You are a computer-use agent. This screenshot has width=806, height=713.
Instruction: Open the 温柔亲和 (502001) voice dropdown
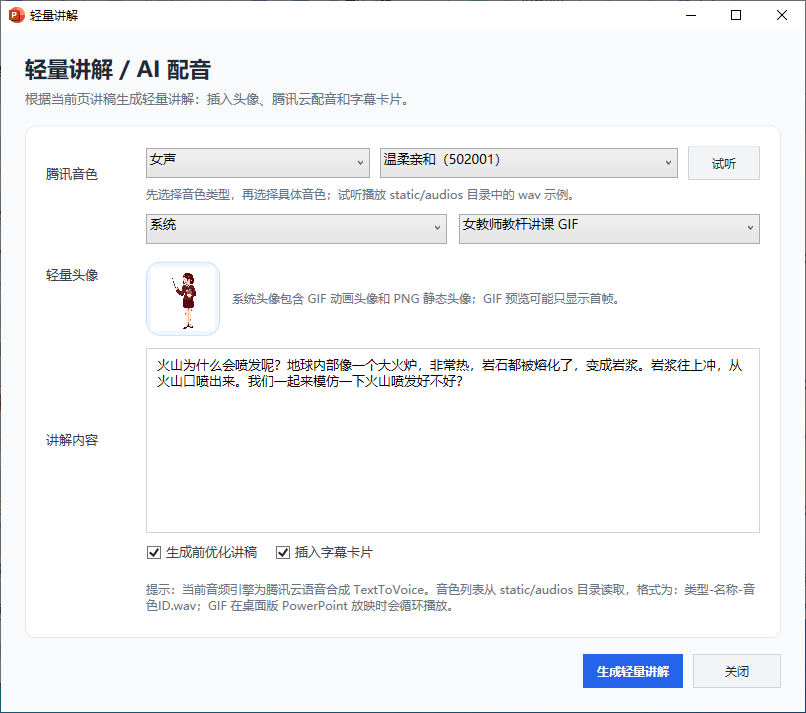click(x=528, y=163)
